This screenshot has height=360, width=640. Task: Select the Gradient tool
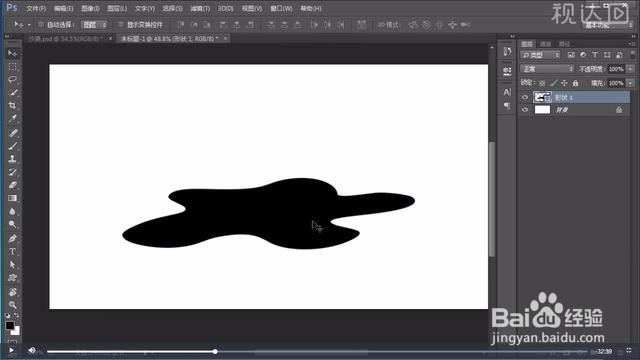tap(12, 198)
